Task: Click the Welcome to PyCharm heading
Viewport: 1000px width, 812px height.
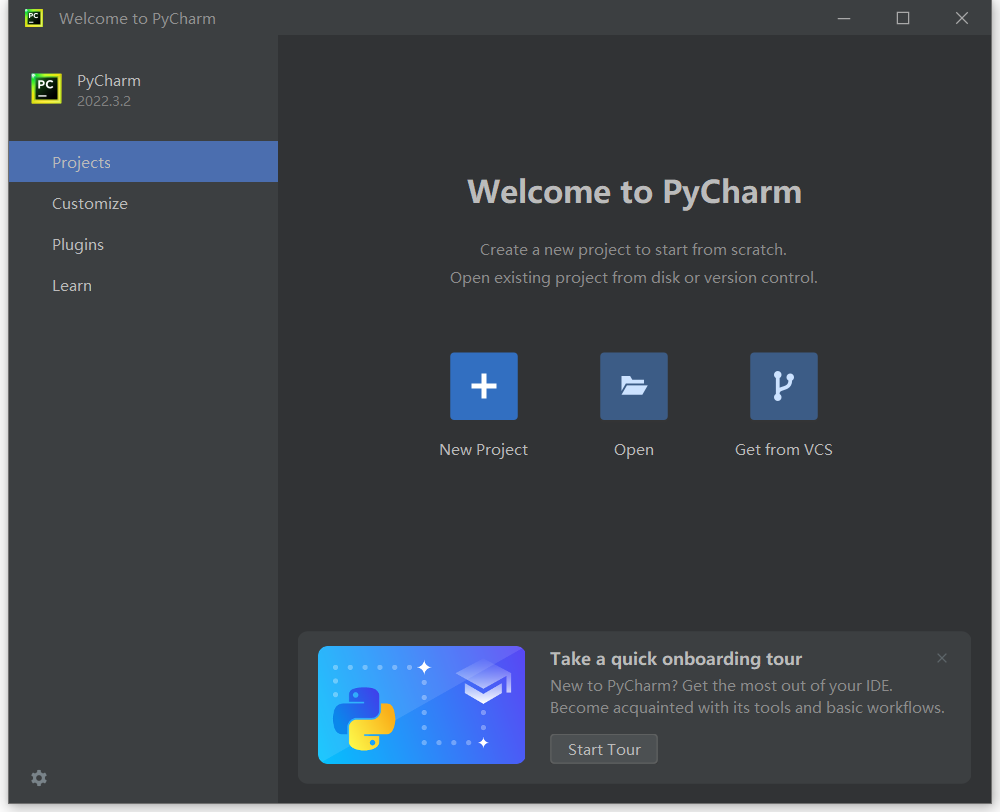Action: [634, 191]
